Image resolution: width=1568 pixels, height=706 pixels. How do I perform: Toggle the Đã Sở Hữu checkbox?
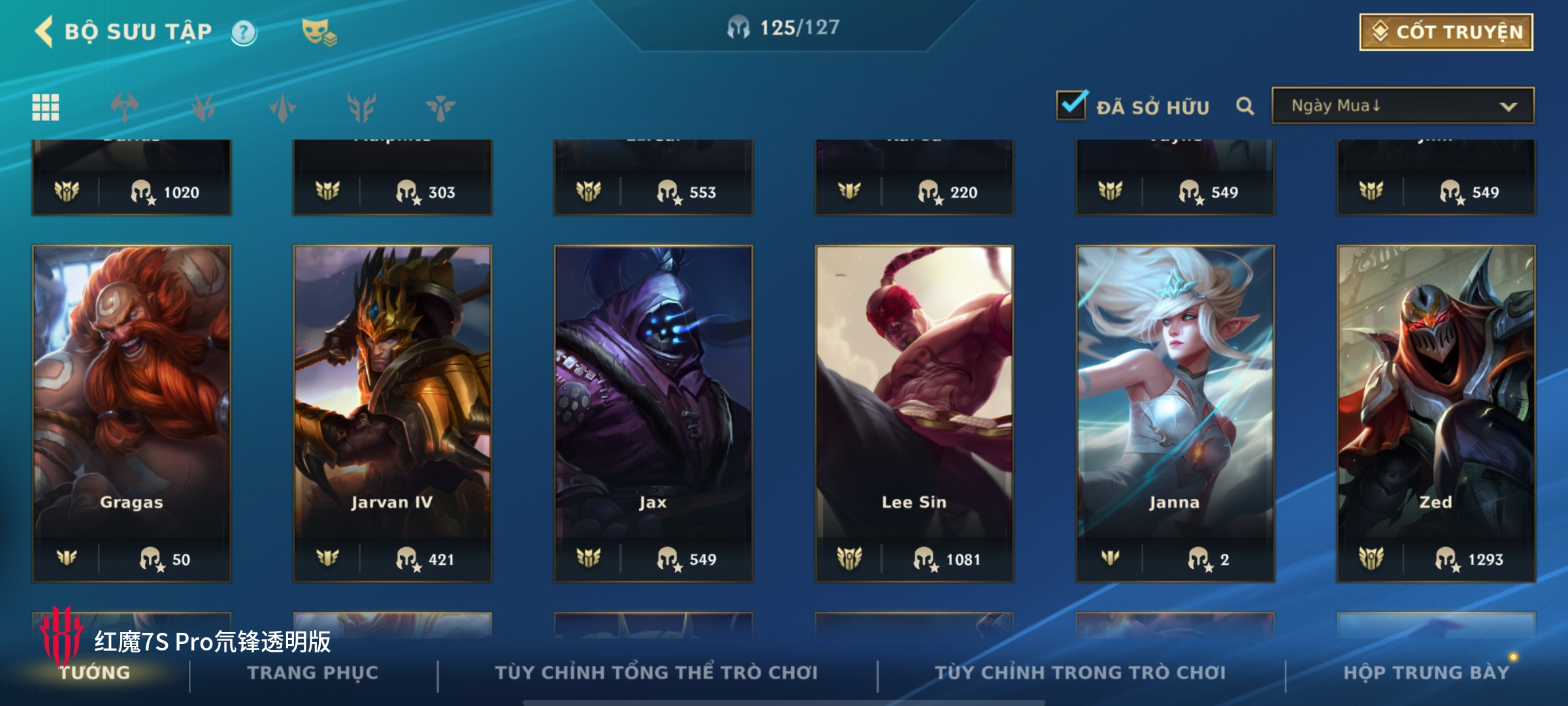1071,105
